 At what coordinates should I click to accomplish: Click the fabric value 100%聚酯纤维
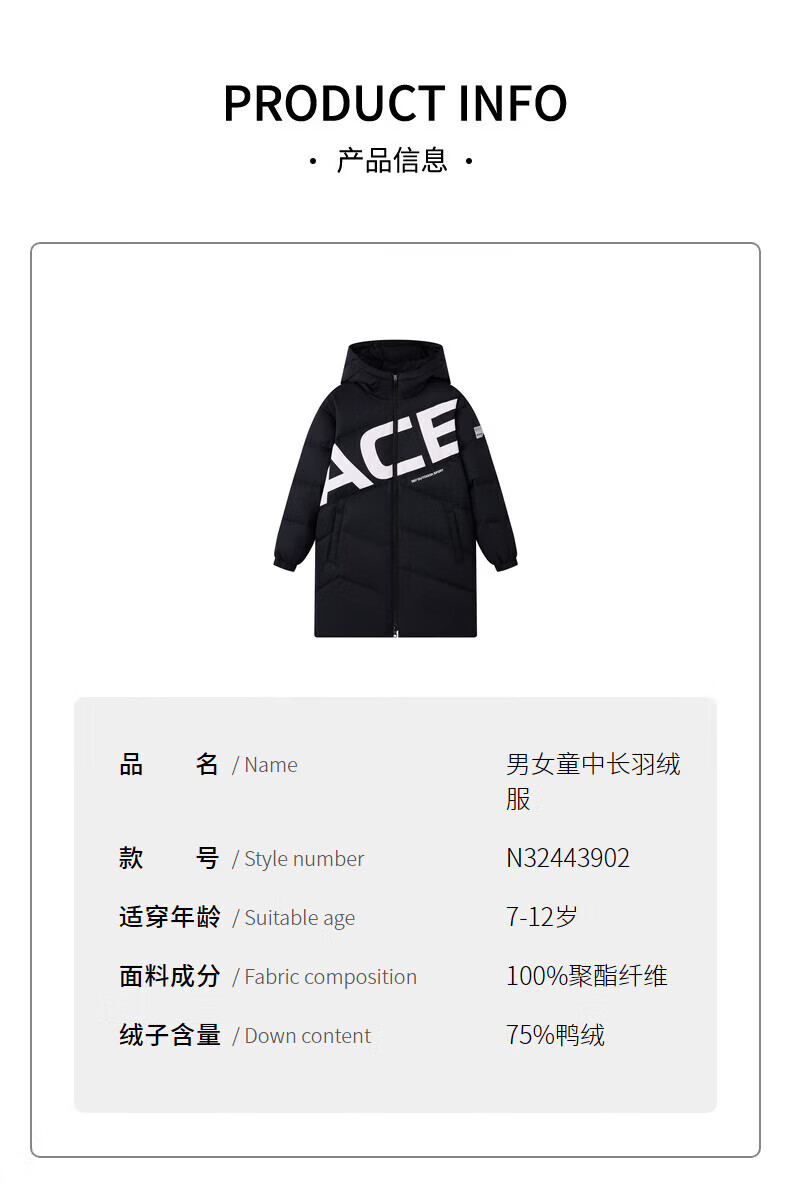pyautogui.click(x=586, y=976)
